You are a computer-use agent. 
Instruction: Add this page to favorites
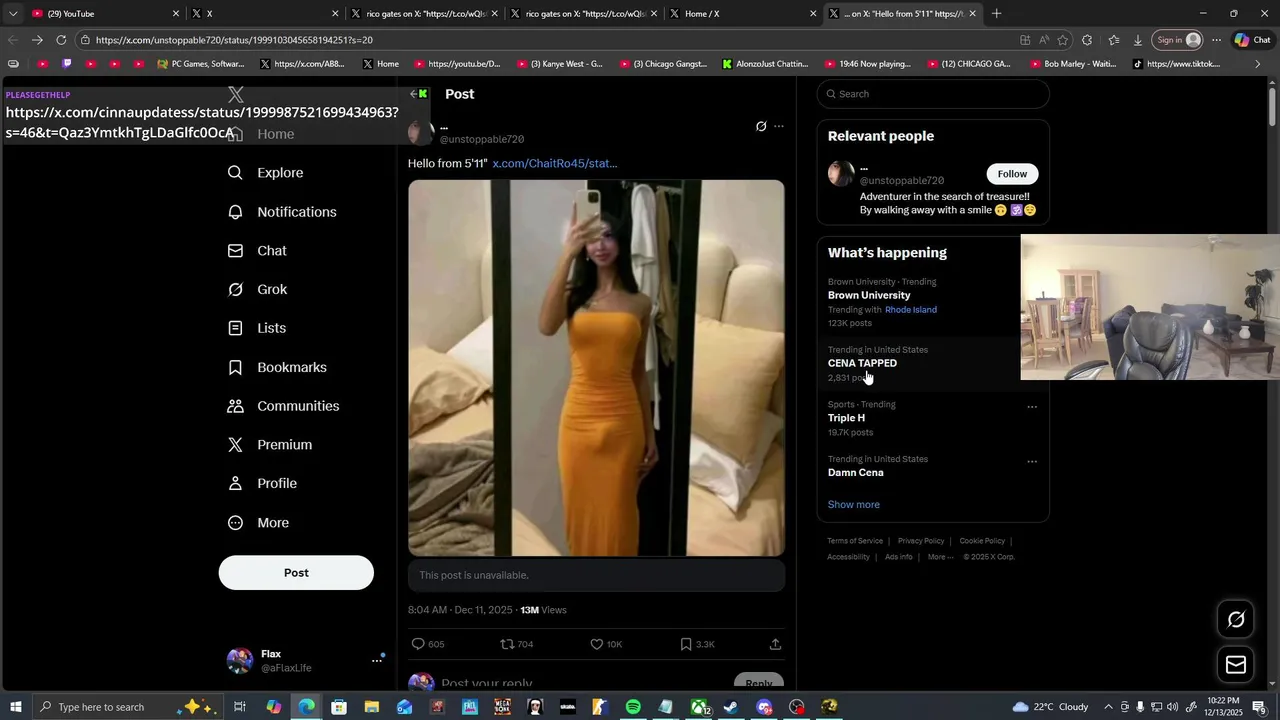point(1063,40)
